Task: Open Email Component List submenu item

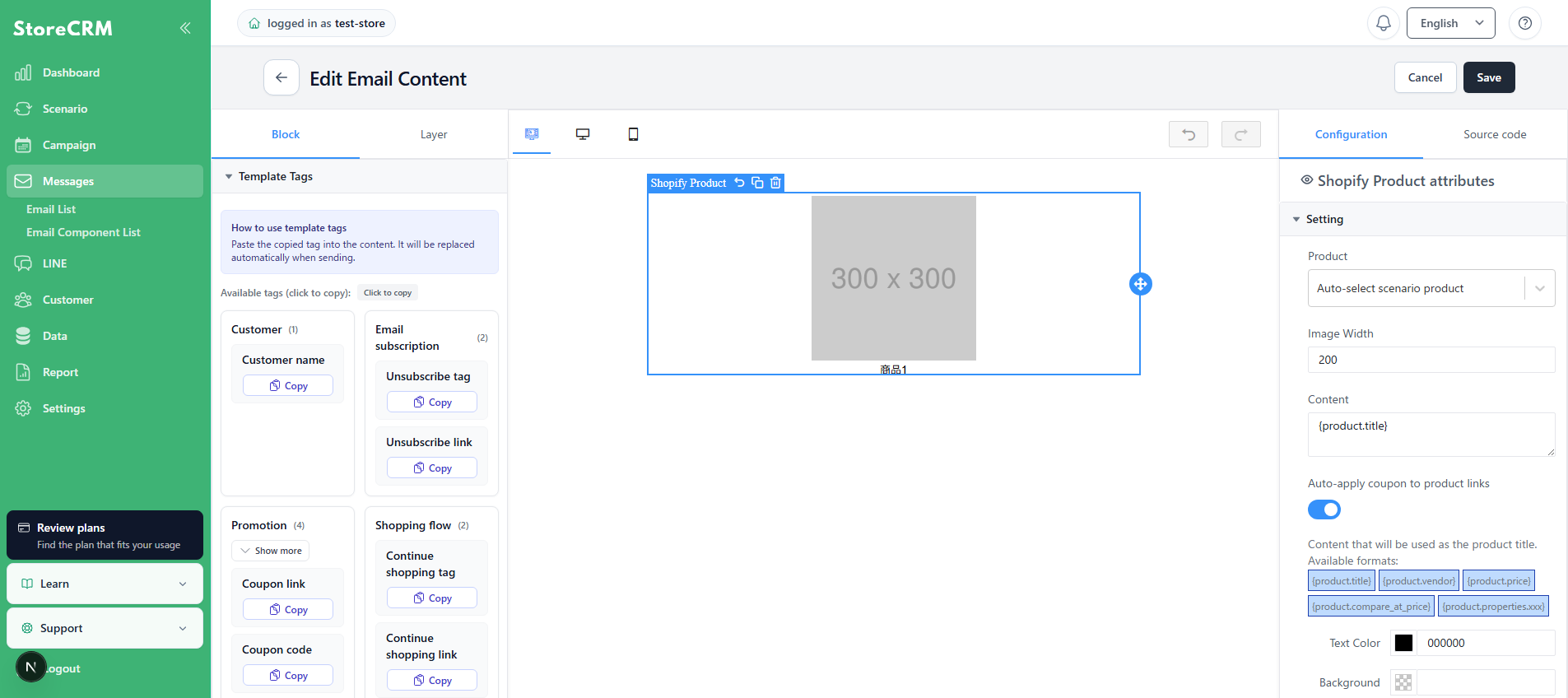Action: (x=83, y=232)
